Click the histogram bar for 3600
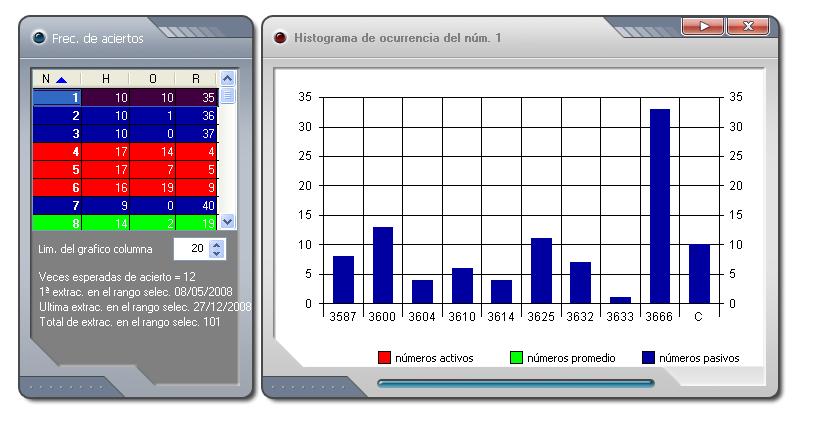This screenshot has height=427, width=824. [x=383, y=265]
